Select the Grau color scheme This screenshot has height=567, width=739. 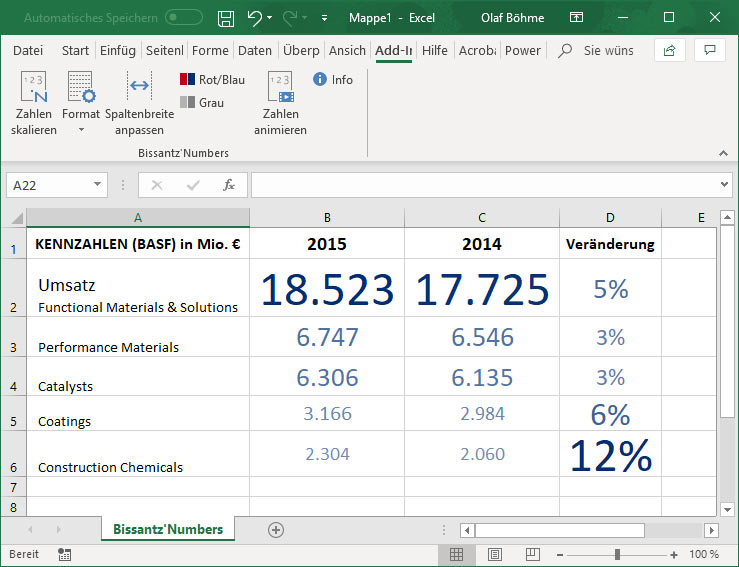pos(202,102)
